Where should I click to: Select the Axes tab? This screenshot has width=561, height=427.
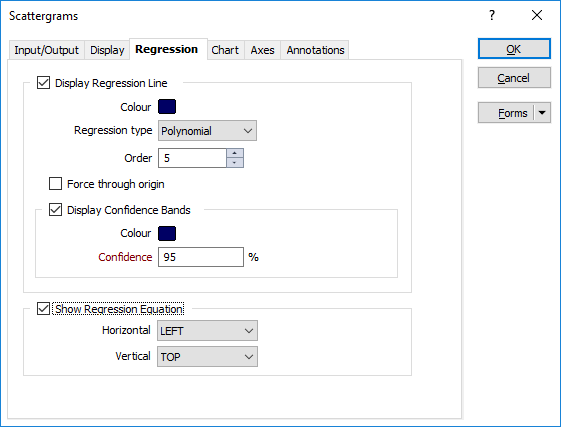coord(262,50)
